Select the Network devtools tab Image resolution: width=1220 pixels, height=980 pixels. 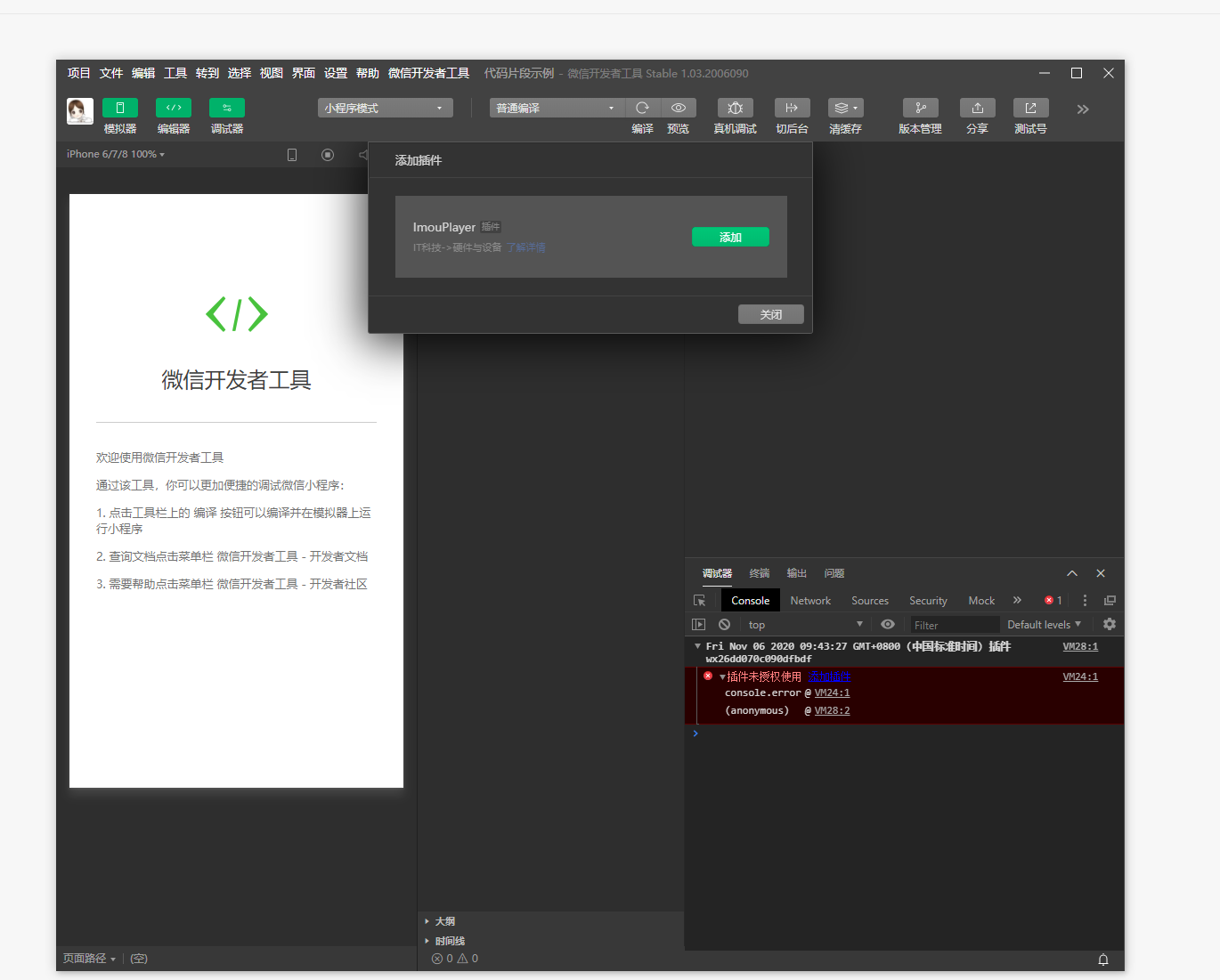point(810,601)
